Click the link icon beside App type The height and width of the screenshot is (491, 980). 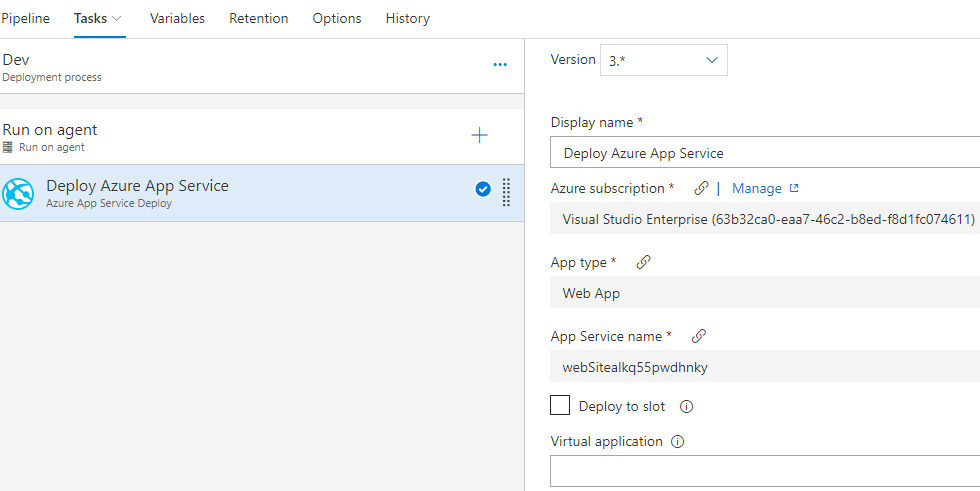coord(643,262)
